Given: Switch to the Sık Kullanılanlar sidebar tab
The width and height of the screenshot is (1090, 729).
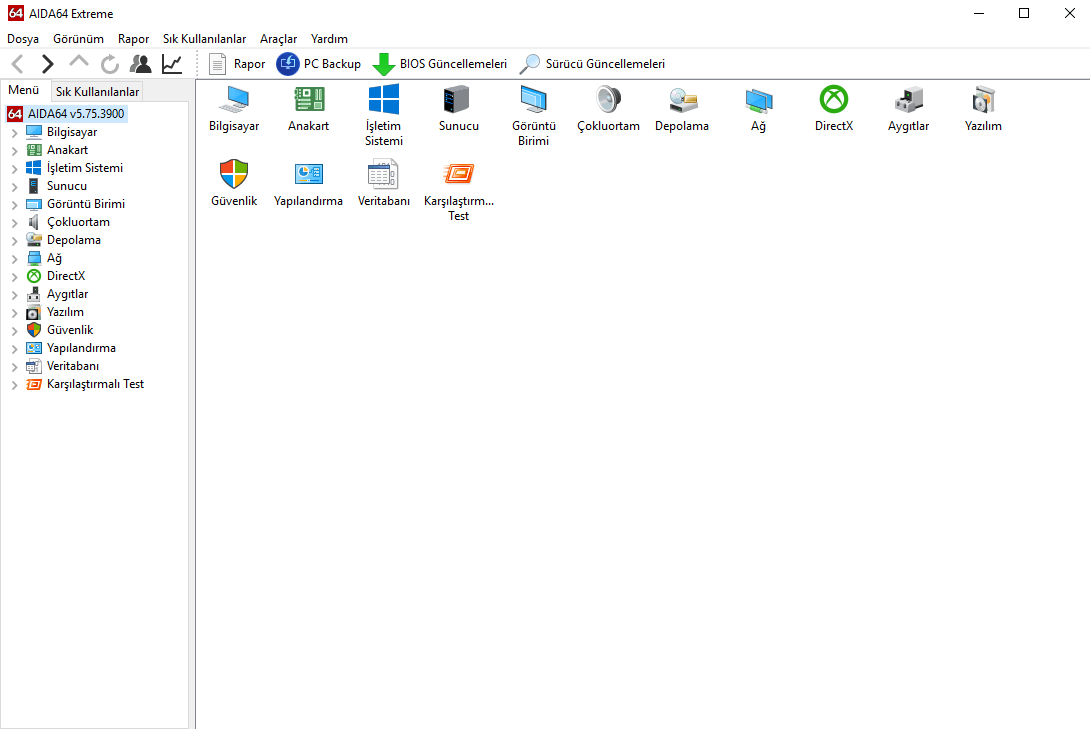Looking at the screenshot, I should [97, 92].
